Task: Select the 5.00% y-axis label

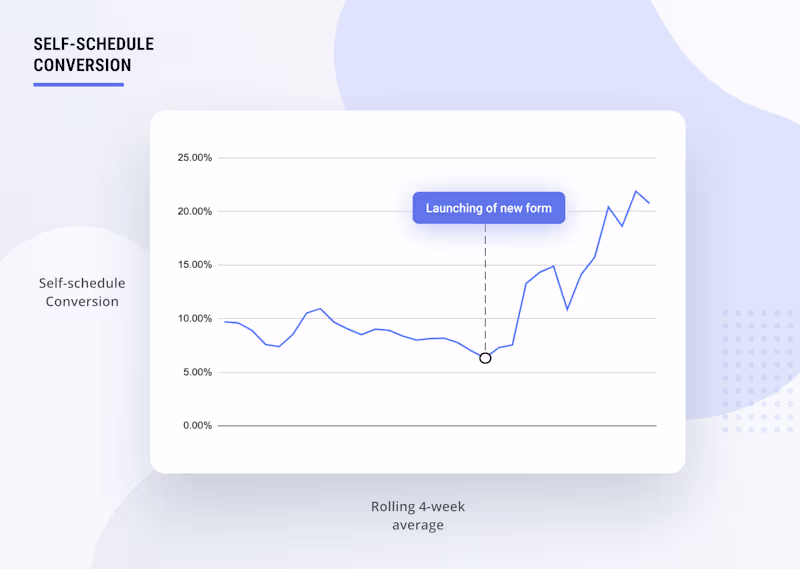Action: (198, 372)
